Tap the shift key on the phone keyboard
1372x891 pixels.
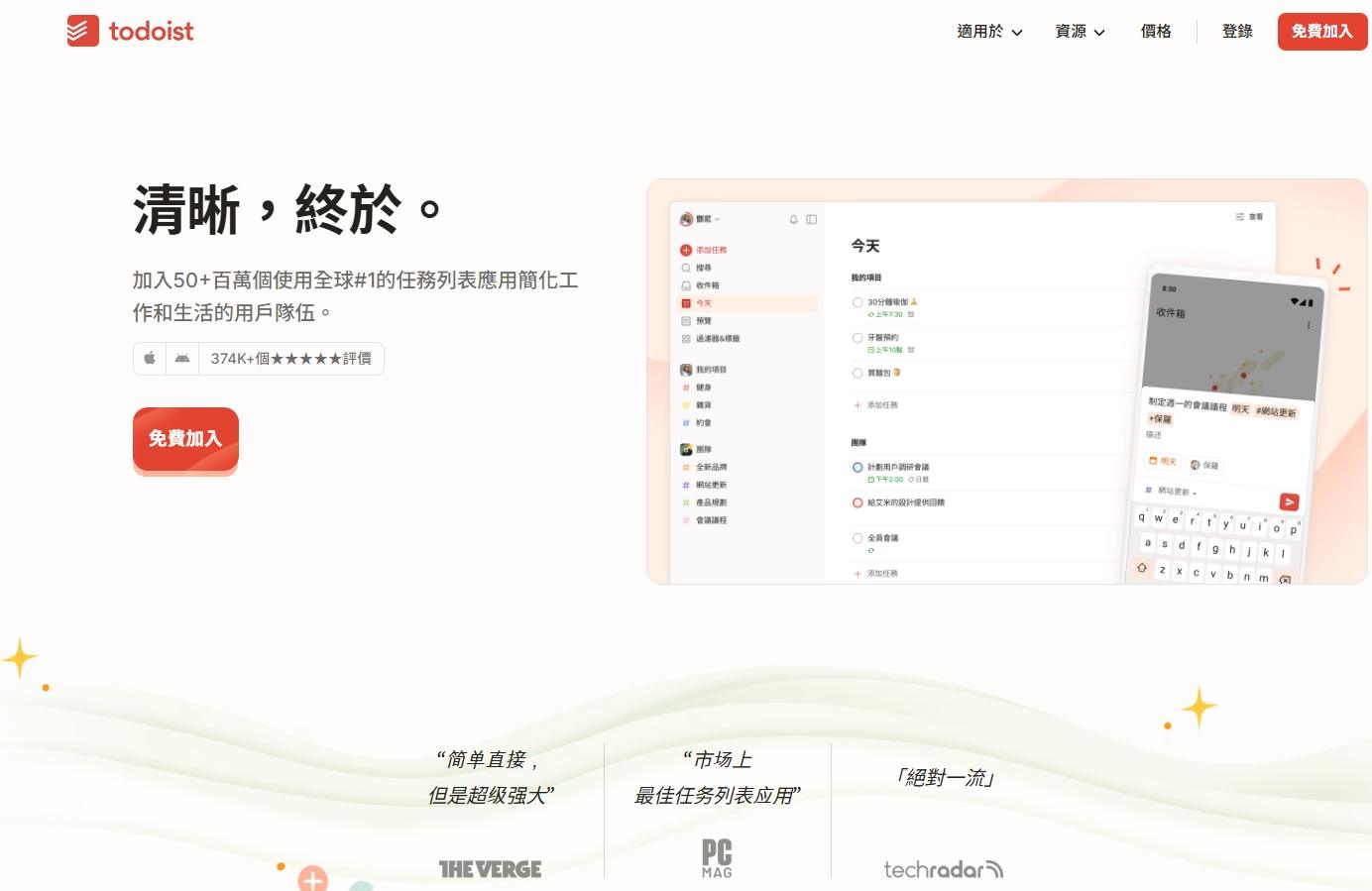(x=1142, y=568)
